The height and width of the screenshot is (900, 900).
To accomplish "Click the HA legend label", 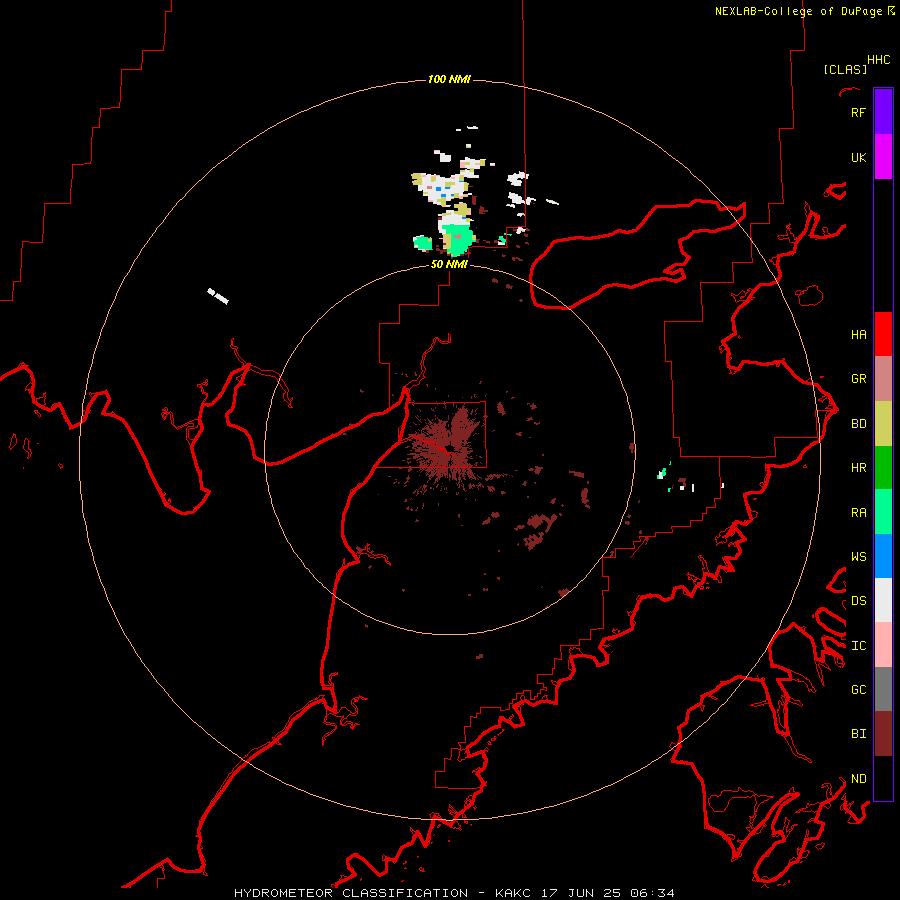I will (859, 334).
